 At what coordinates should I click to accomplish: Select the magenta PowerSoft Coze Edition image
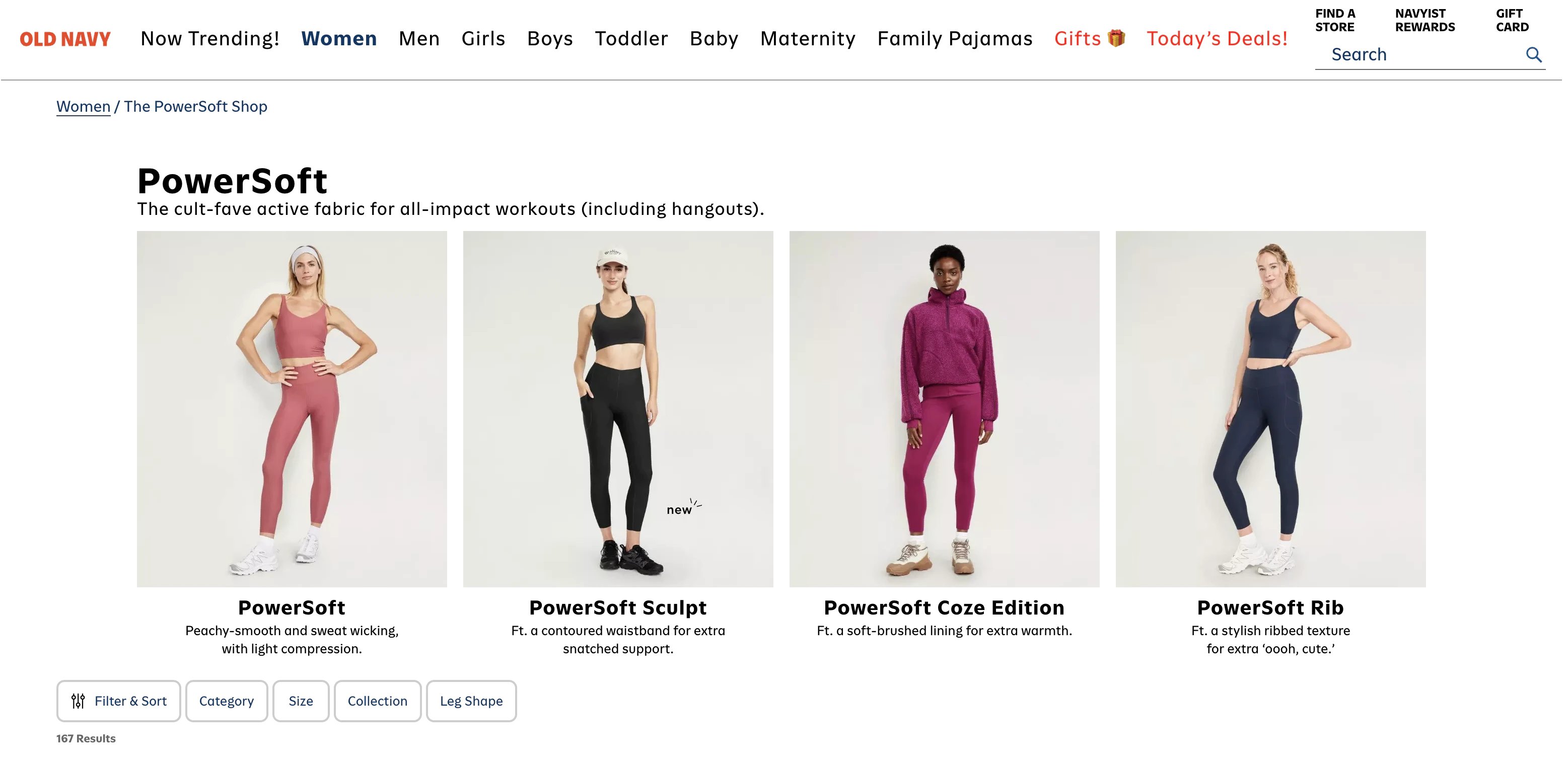coord(944,408)
